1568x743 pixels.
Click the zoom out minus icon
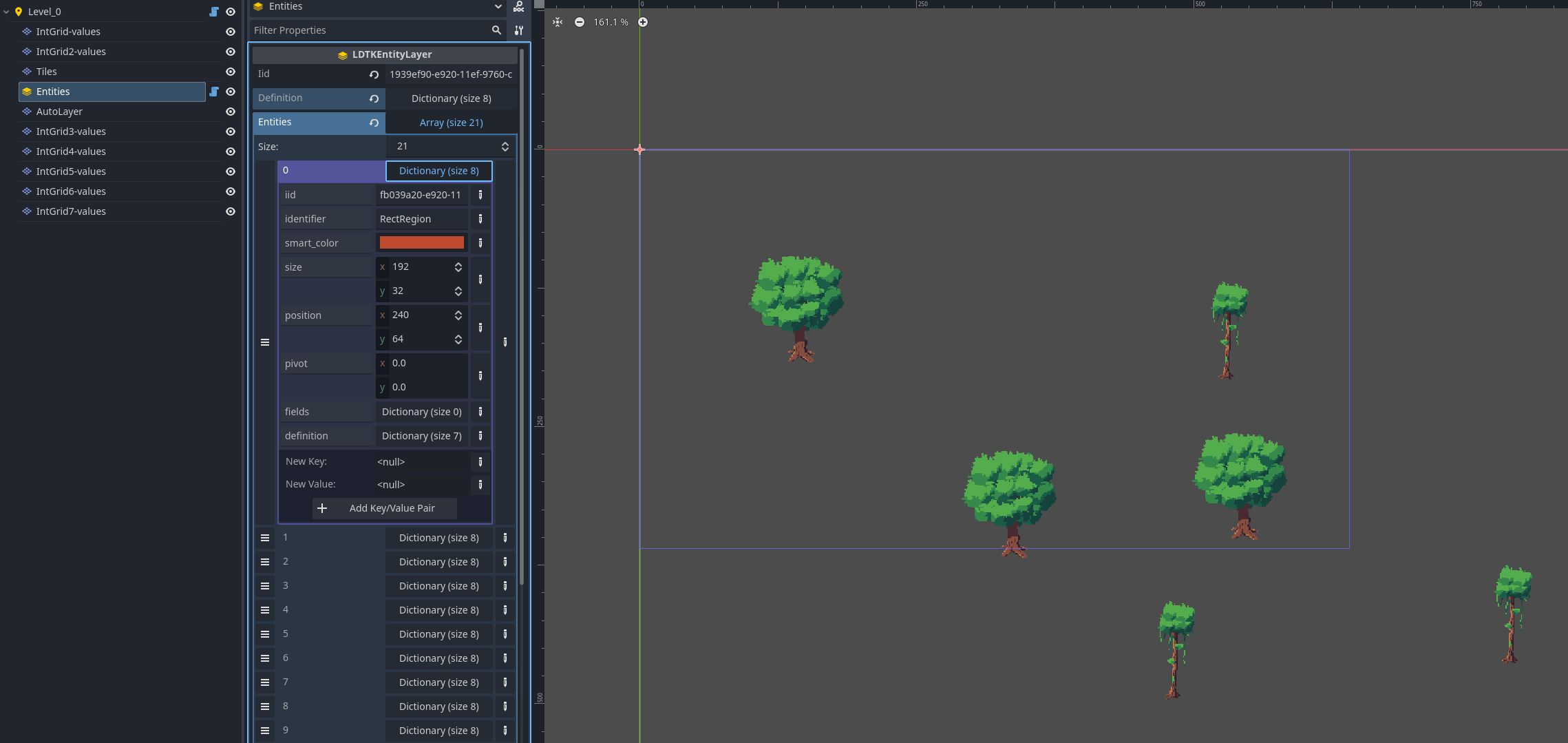pos(580,22)
